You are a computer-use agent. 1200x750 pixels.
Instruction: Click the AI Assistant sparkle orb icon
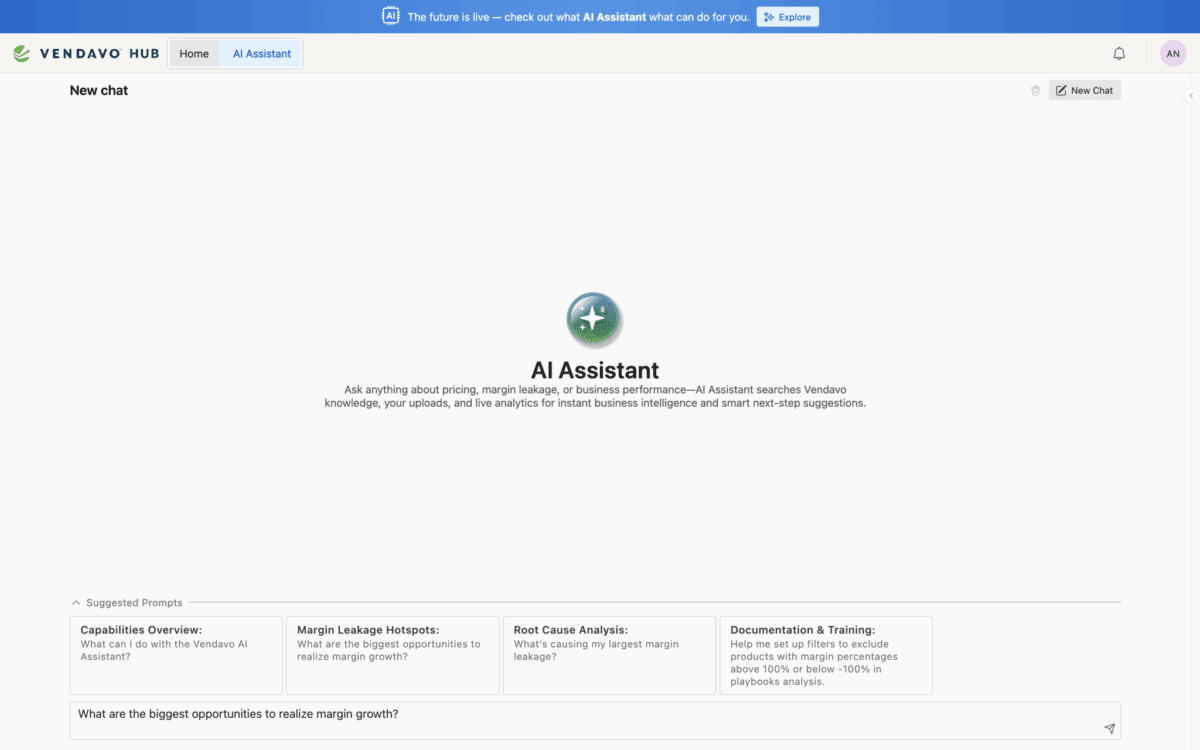point(594,320)
